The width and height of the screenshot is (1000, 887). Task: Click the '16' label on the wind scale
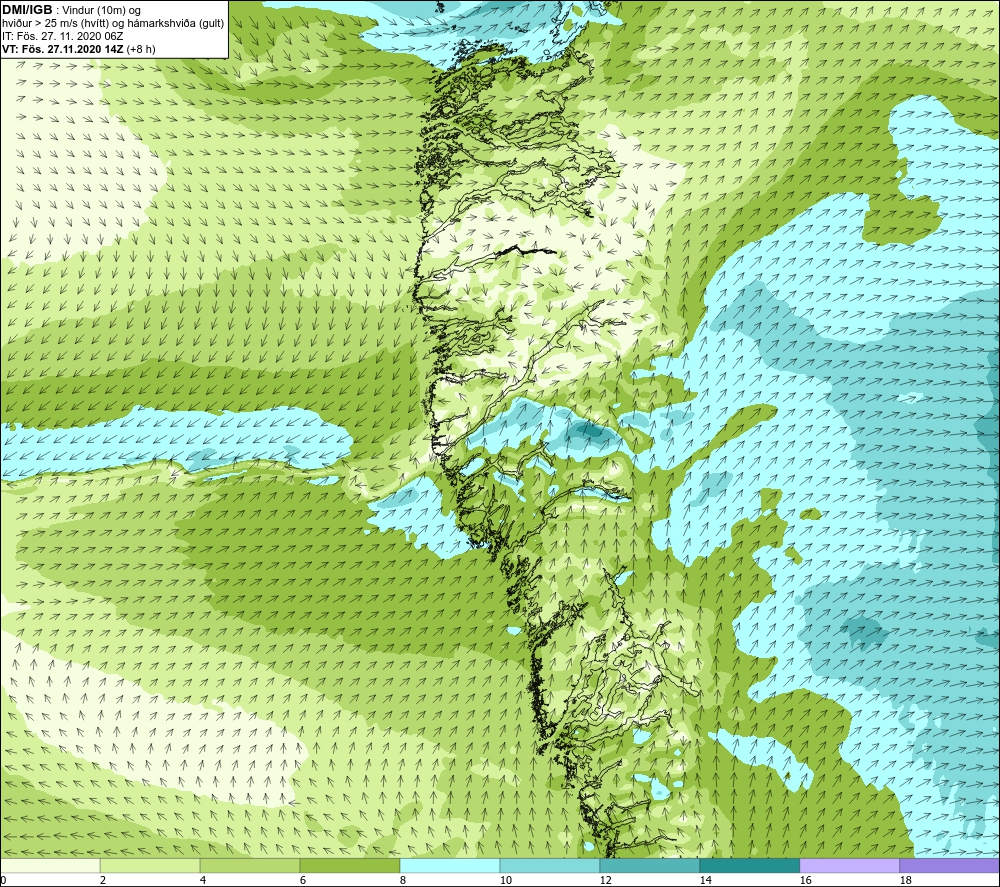(805, 881)
